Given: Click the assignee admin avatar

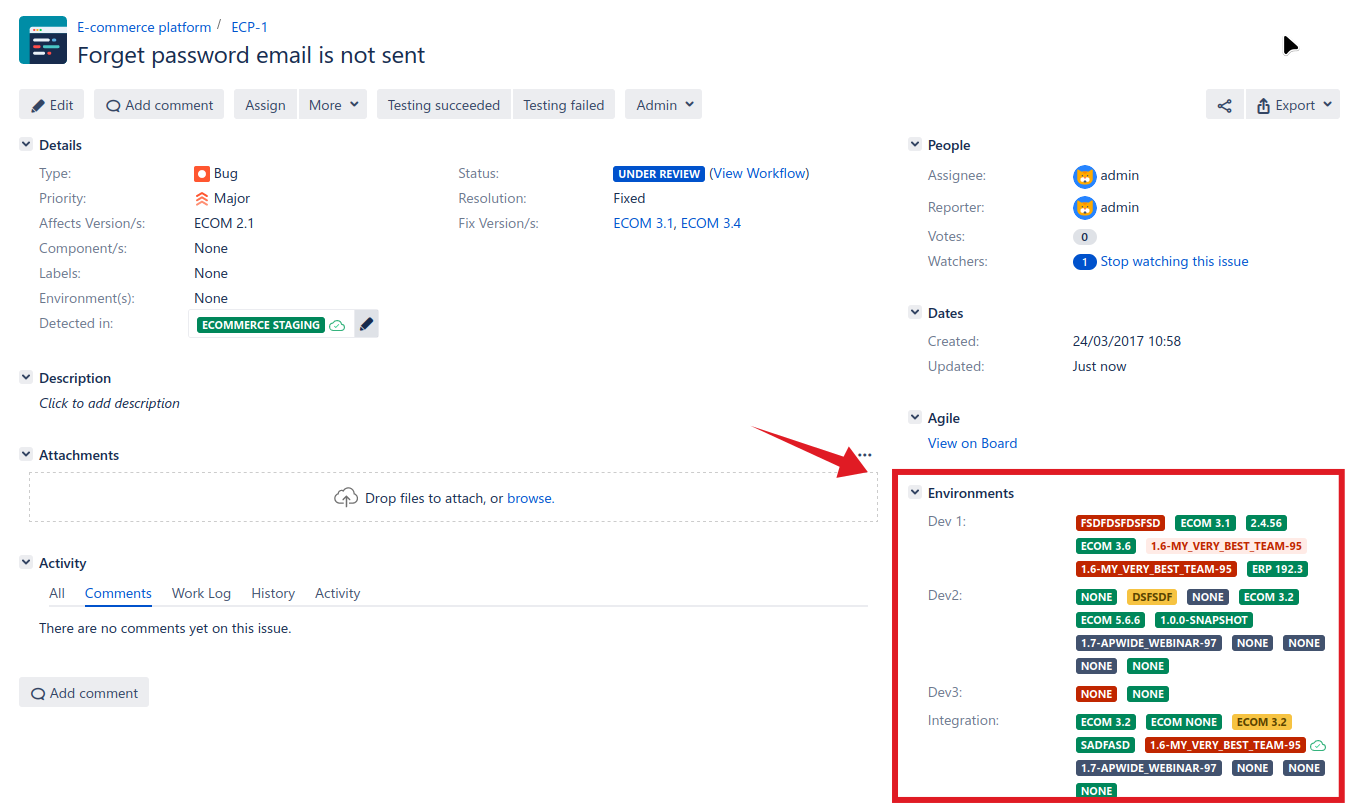Looking at the screenshot, I should [x=1084, y=176].
